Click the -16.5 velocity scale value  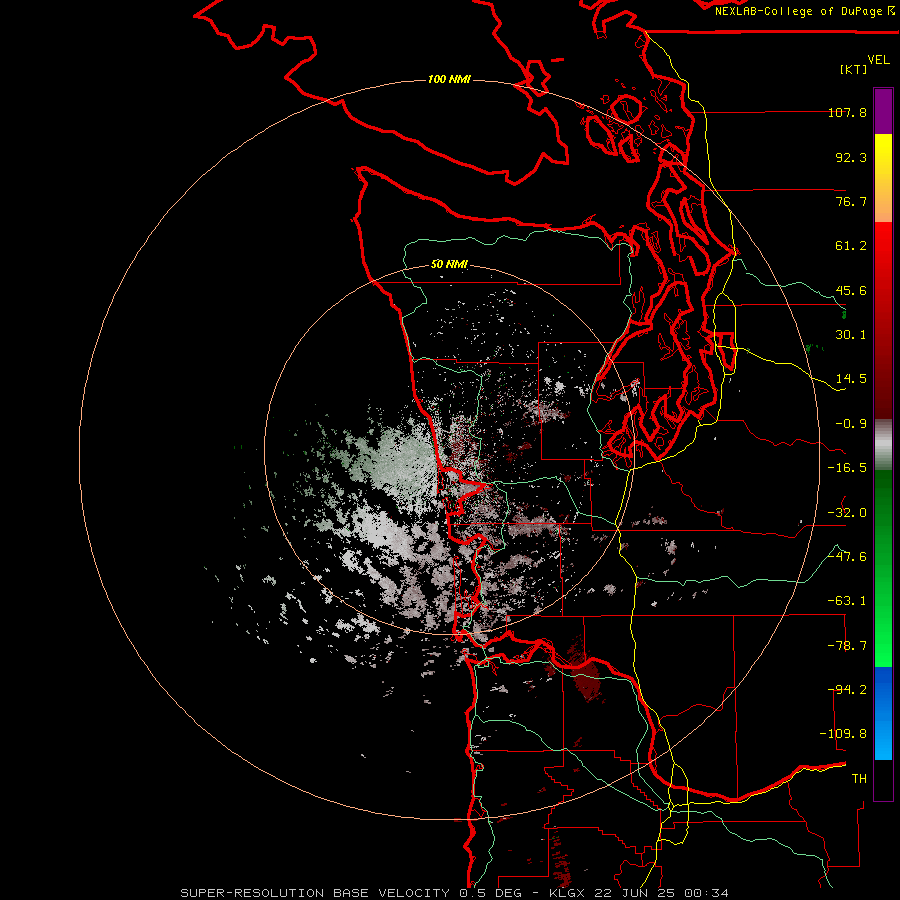(x=847, y=468)
